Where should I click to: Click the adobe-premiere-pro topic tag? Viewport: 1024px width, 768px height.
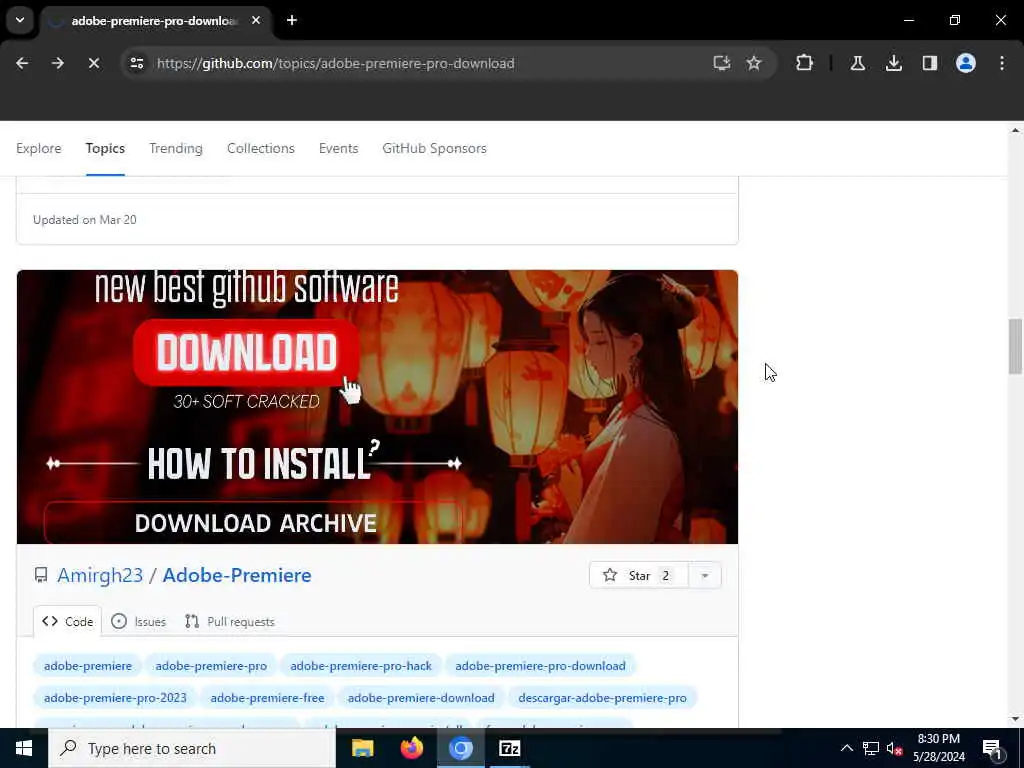211,665
